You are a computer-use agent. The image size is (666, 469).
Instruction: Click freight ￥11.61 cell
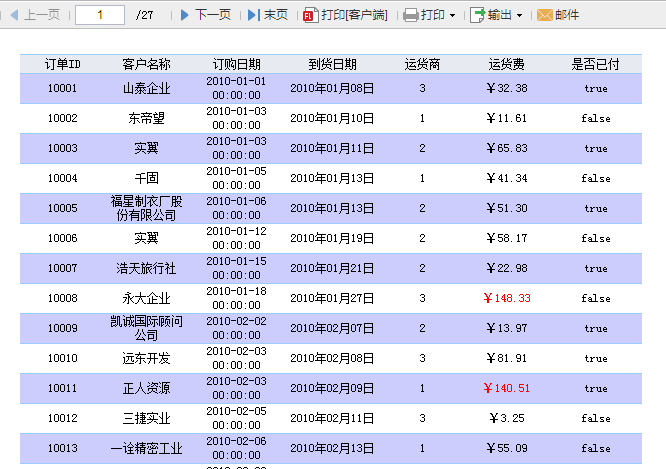506,118
